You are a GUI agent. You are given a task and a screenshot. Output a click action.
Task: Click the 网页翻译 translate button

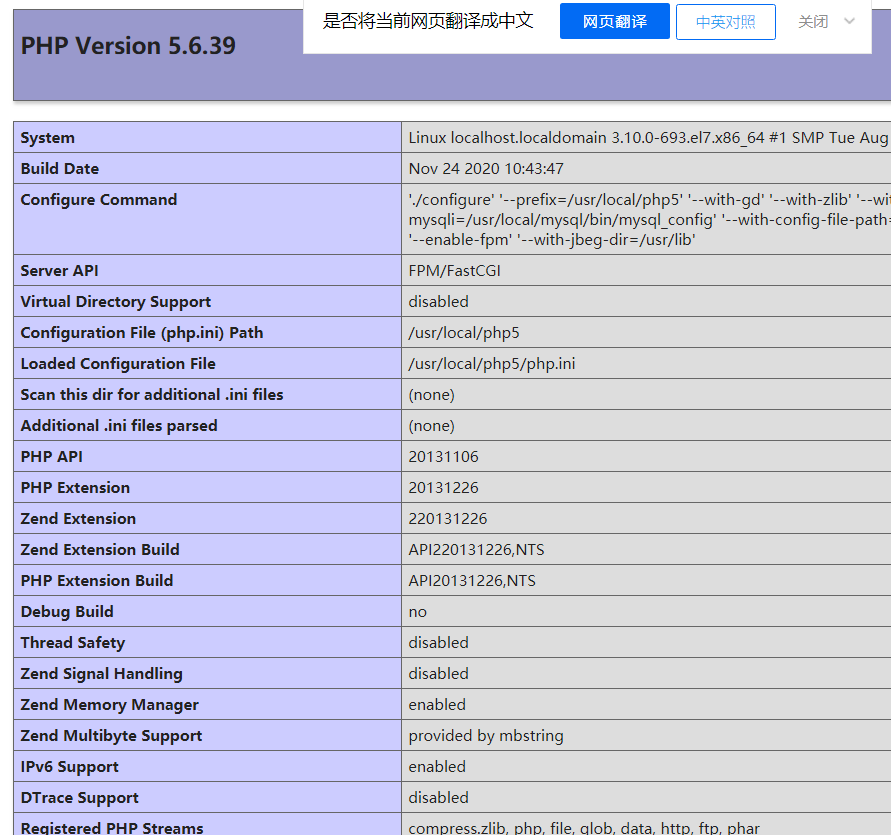point(614,21)
